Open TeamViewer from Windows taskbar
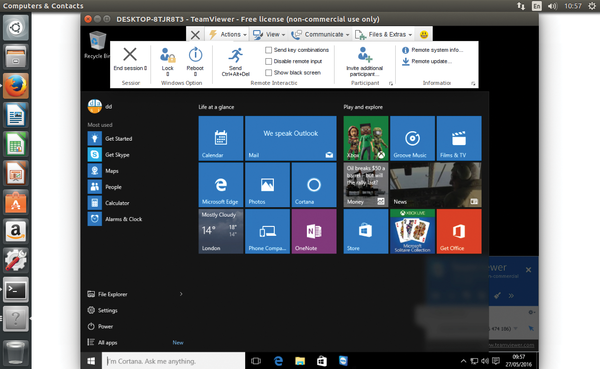Viewport: 600px width, 369px height. point(343,361)
